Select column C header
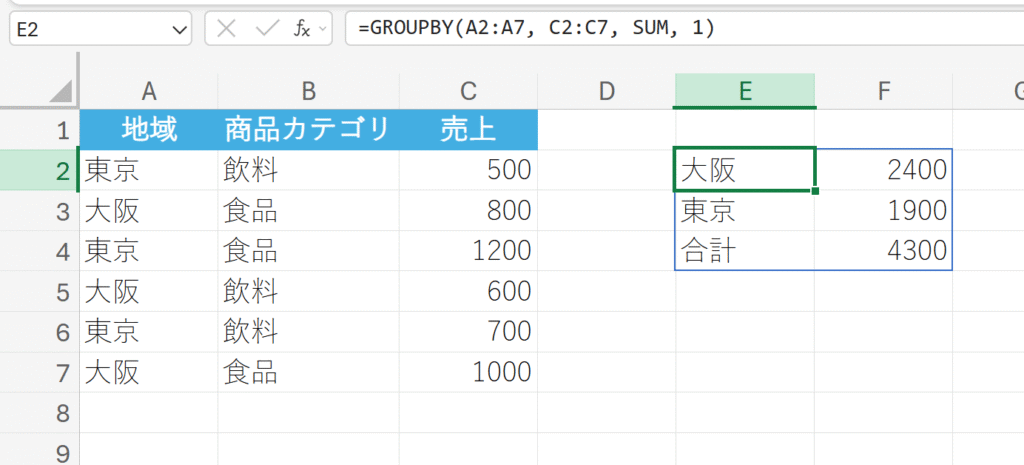 [467, 92]
